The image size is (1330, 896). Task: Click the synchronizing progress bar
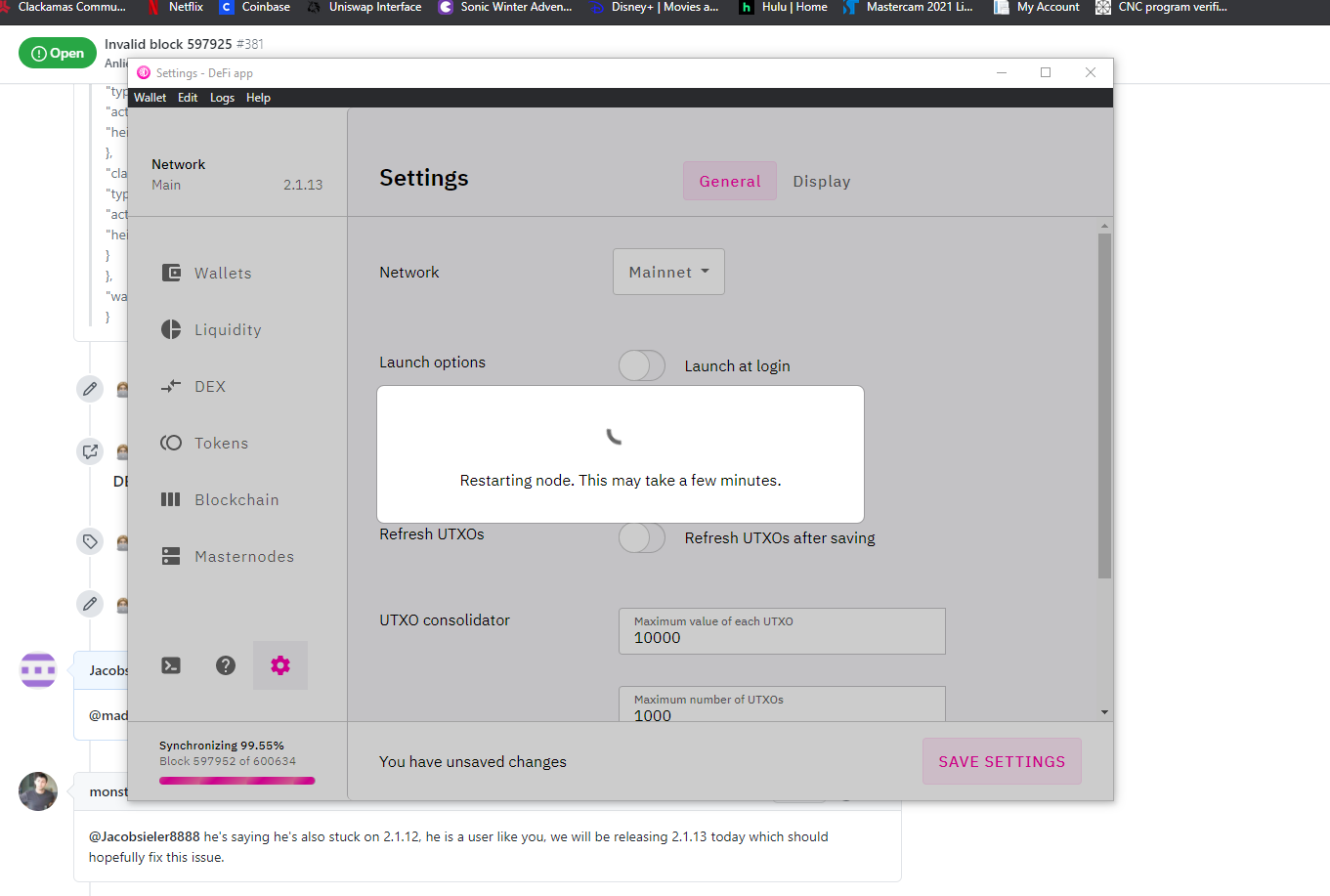tap(237, 781)
